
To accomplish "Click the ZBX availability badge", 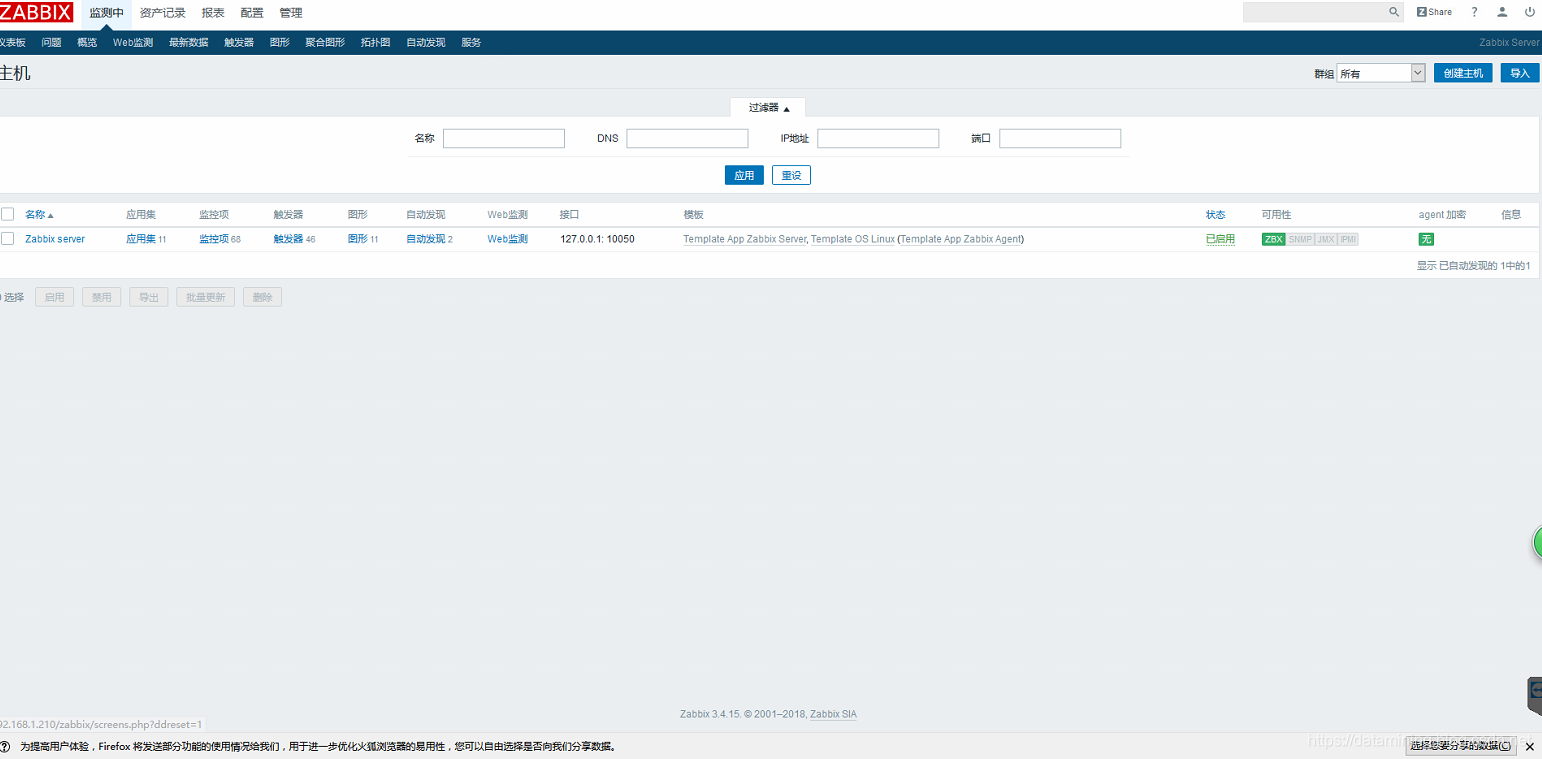I will point(1273,239).
